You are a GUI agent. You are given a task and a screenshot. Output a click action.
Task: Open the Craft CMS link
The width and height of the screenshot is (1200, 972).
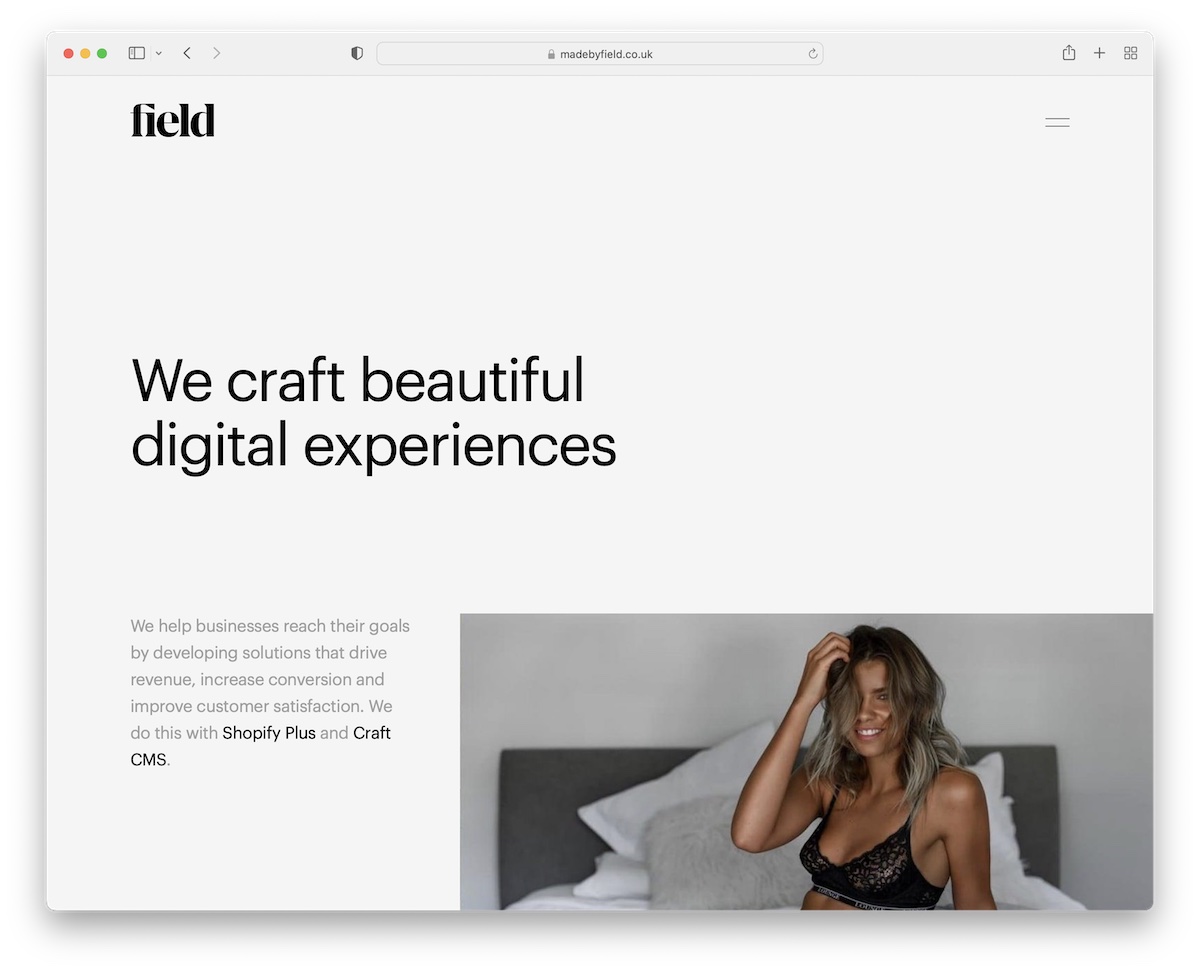click(x=371, y=732)
